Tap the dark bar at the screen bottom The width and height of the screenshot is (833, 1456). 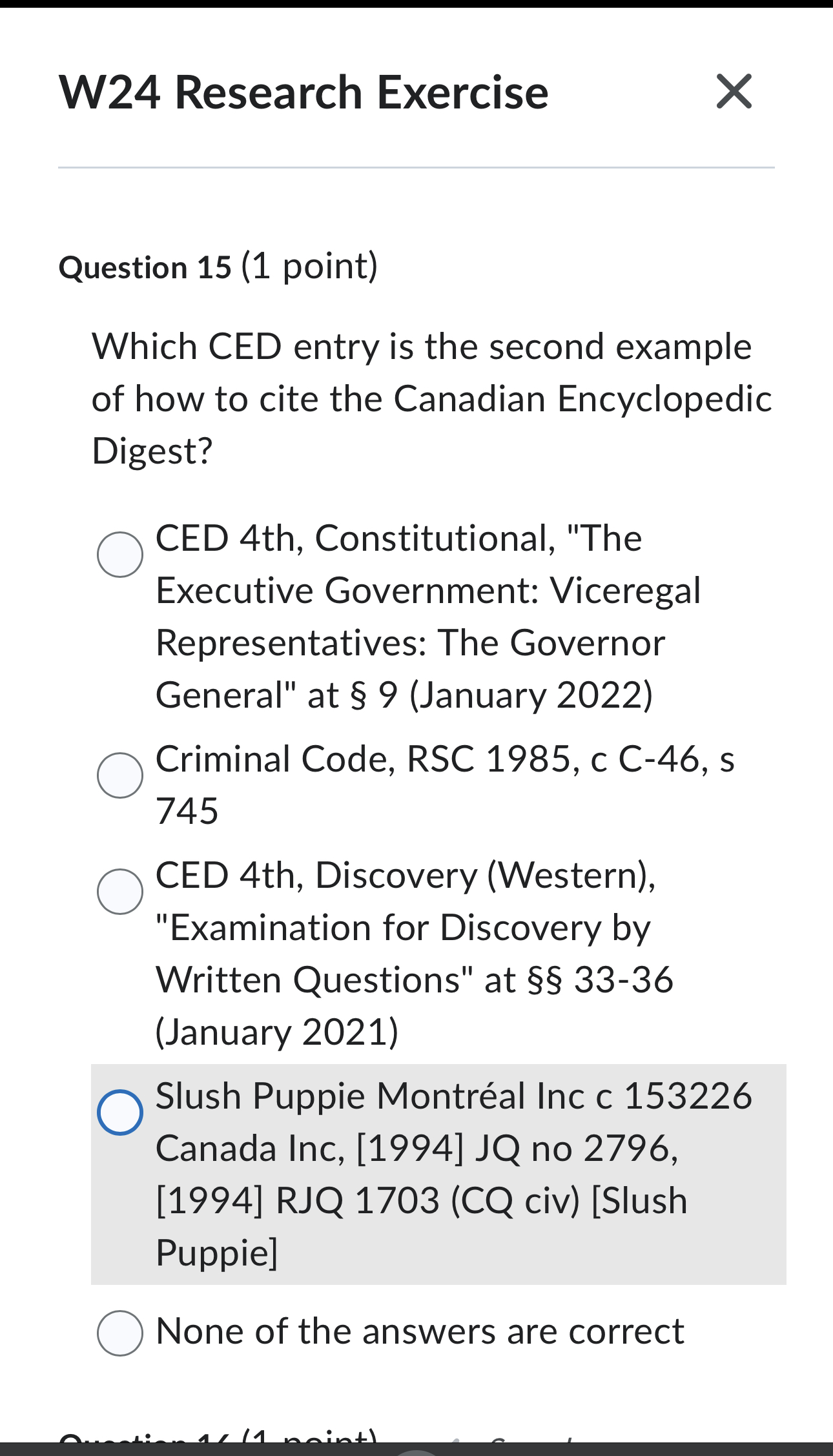click(x=416, y=1451)
